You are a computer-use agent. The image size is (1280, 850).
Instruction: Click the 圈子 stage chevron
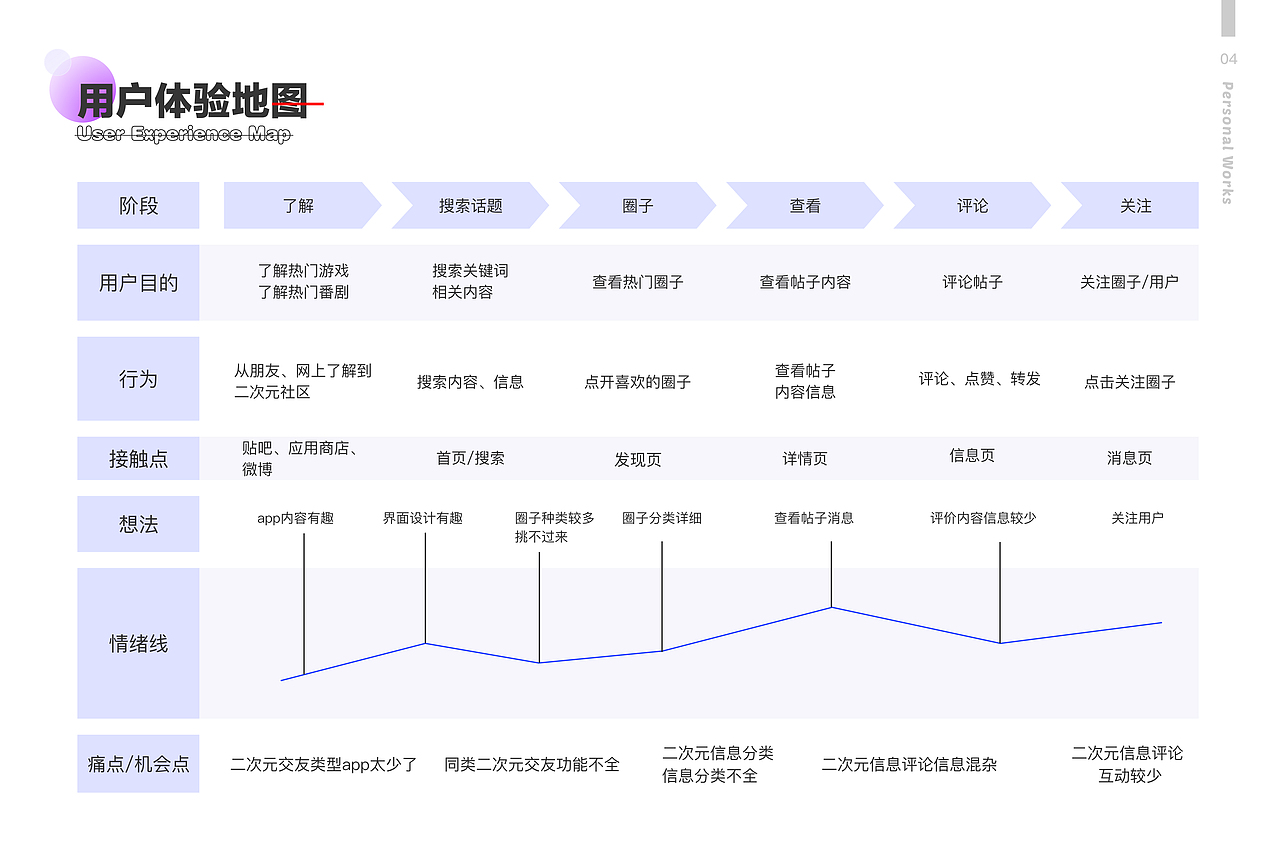click(x=636, y=205)
